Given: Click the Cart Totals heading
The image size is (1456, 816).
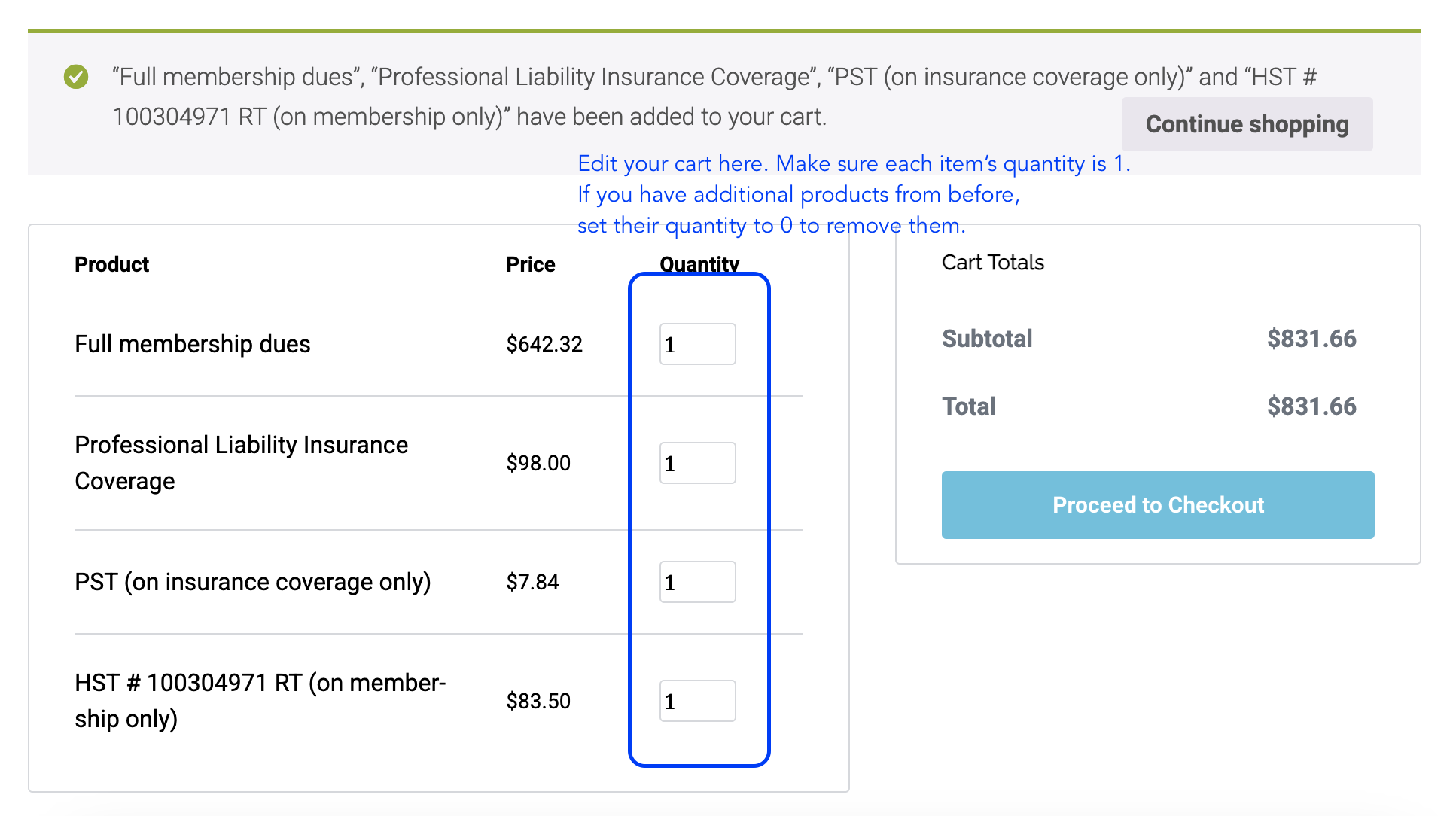Looking at the screenshot, I should tap(992, 263).
